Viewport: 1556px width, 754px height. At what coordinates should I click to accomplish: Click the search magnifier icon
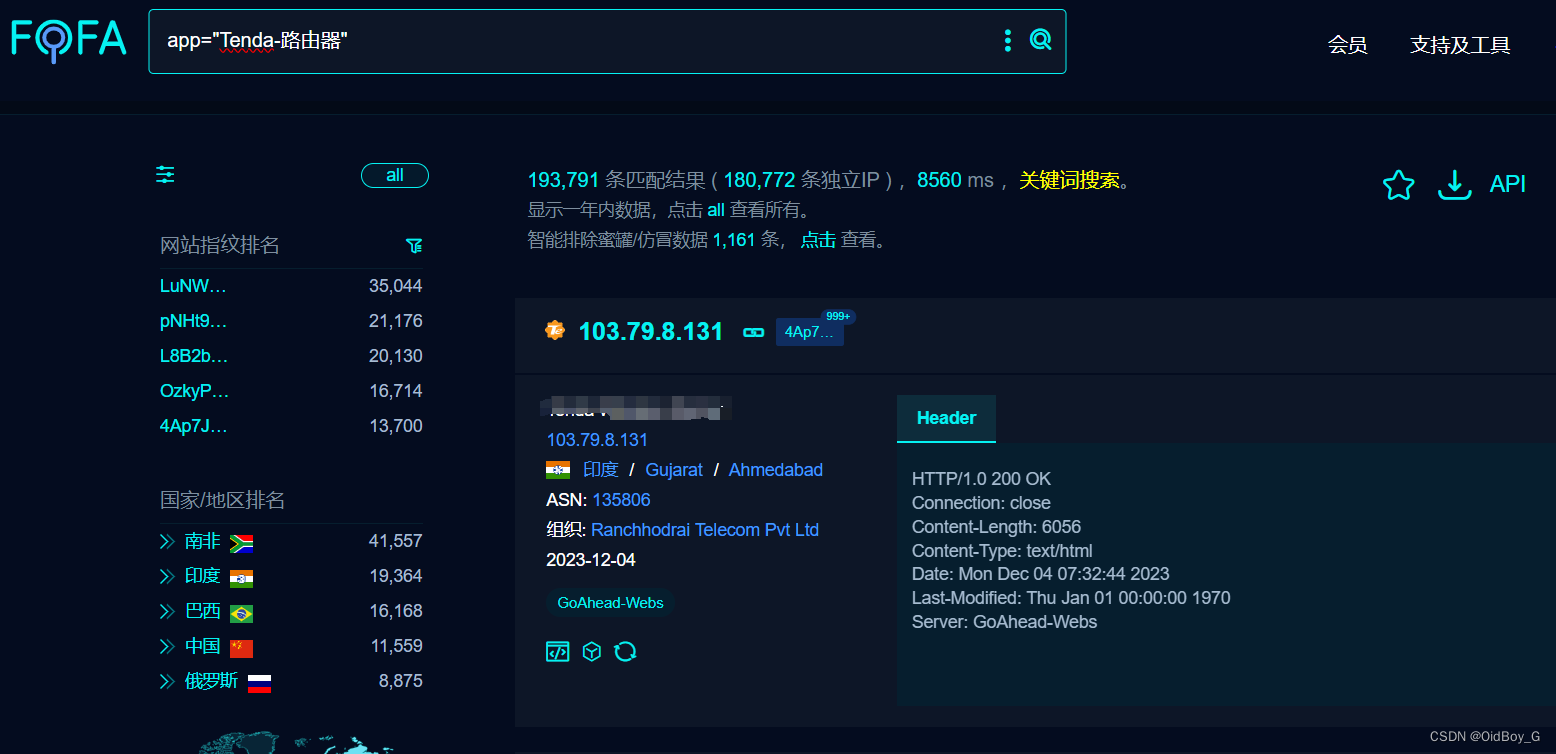pos(1041,40)
